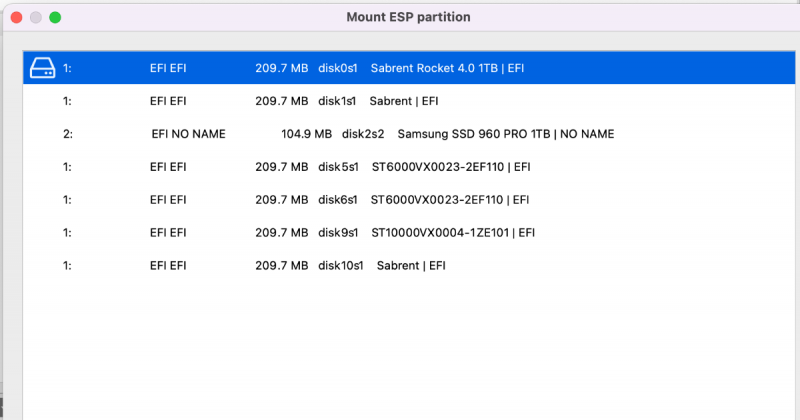This screenshot has height=420, width=800.
Task: Choose the Samsung SSD 960 PRO 1TB partition
Action: (505, 134)
